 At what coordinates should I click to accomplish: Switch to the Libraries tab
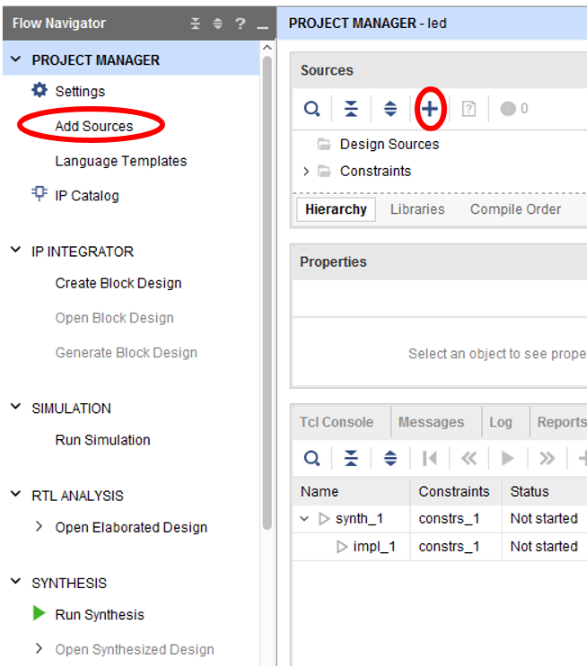coord(417,209)
